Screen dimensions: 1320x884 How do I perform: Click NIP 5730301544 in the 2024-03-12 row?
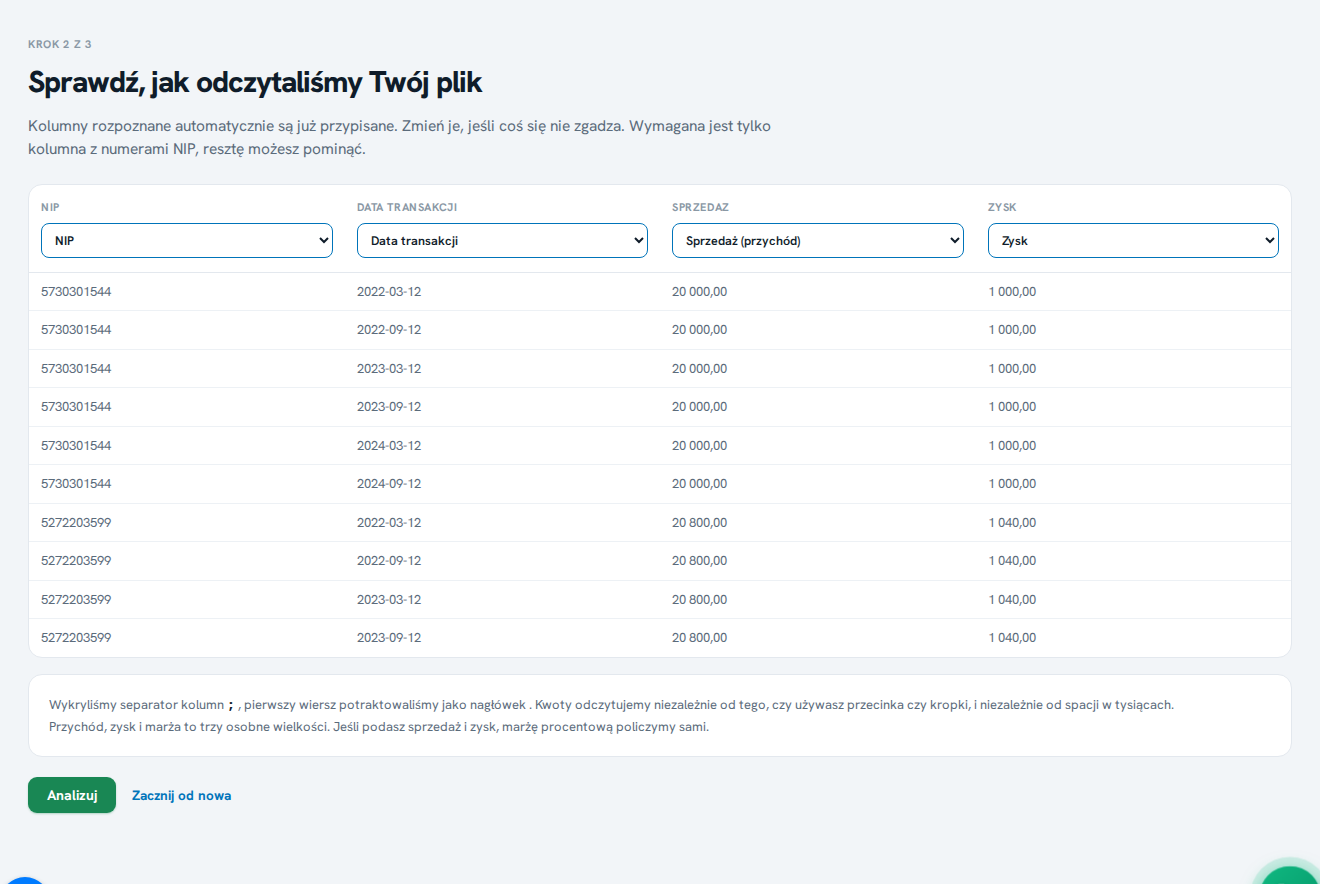pyautogui.click(x=76, y=446)
